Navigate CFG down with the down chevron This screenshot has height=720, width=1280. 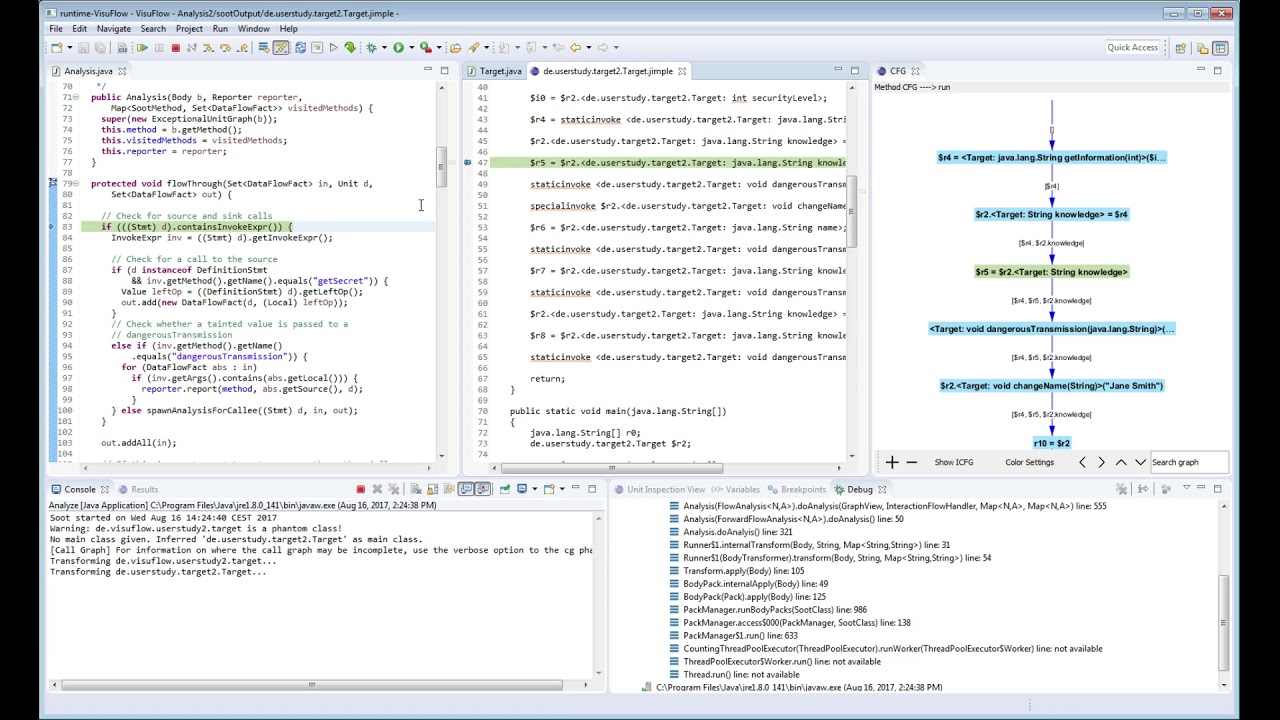click(1140, 462)
